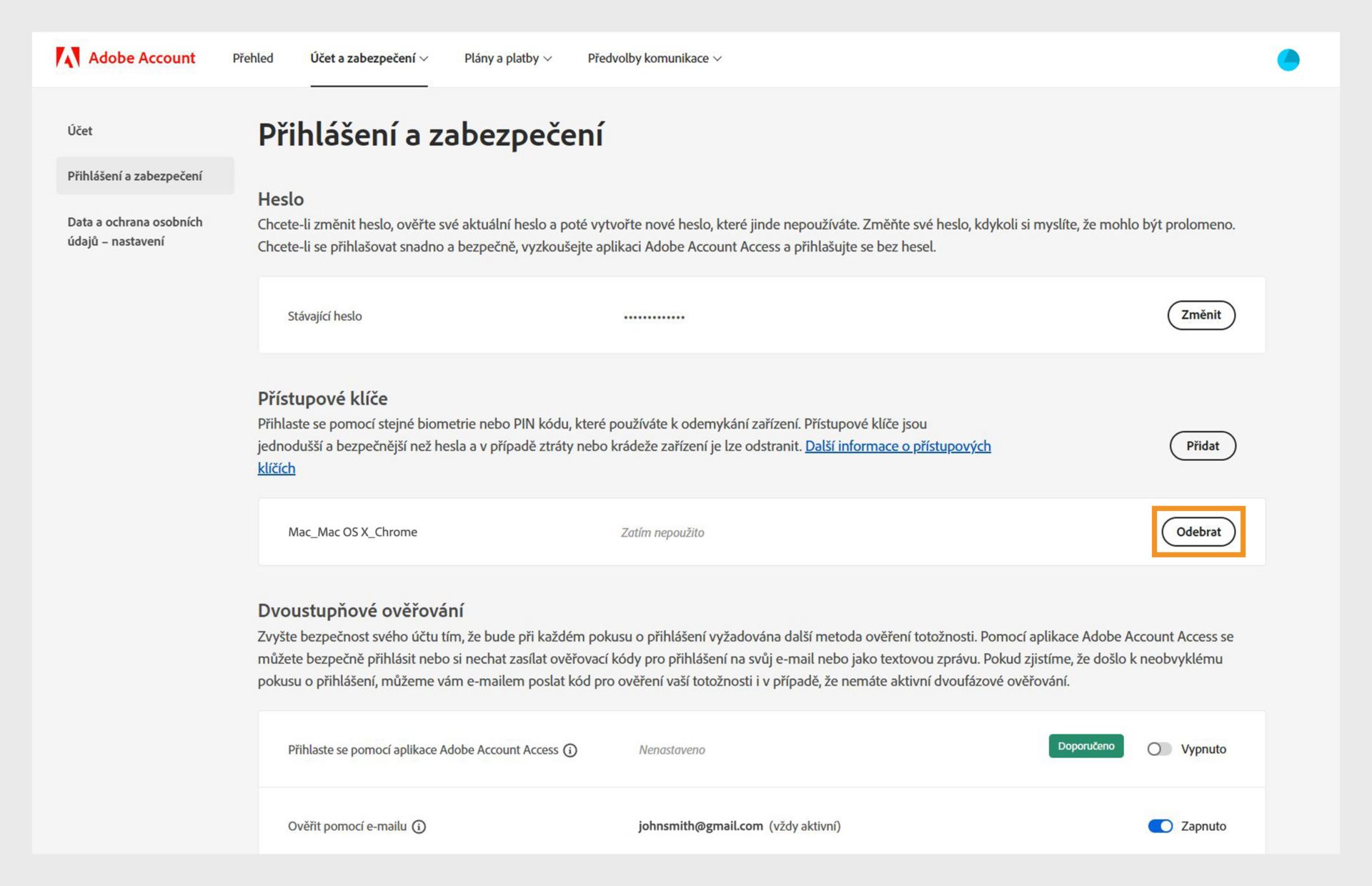Click the Adobe logo icon

tap(68, 58)
